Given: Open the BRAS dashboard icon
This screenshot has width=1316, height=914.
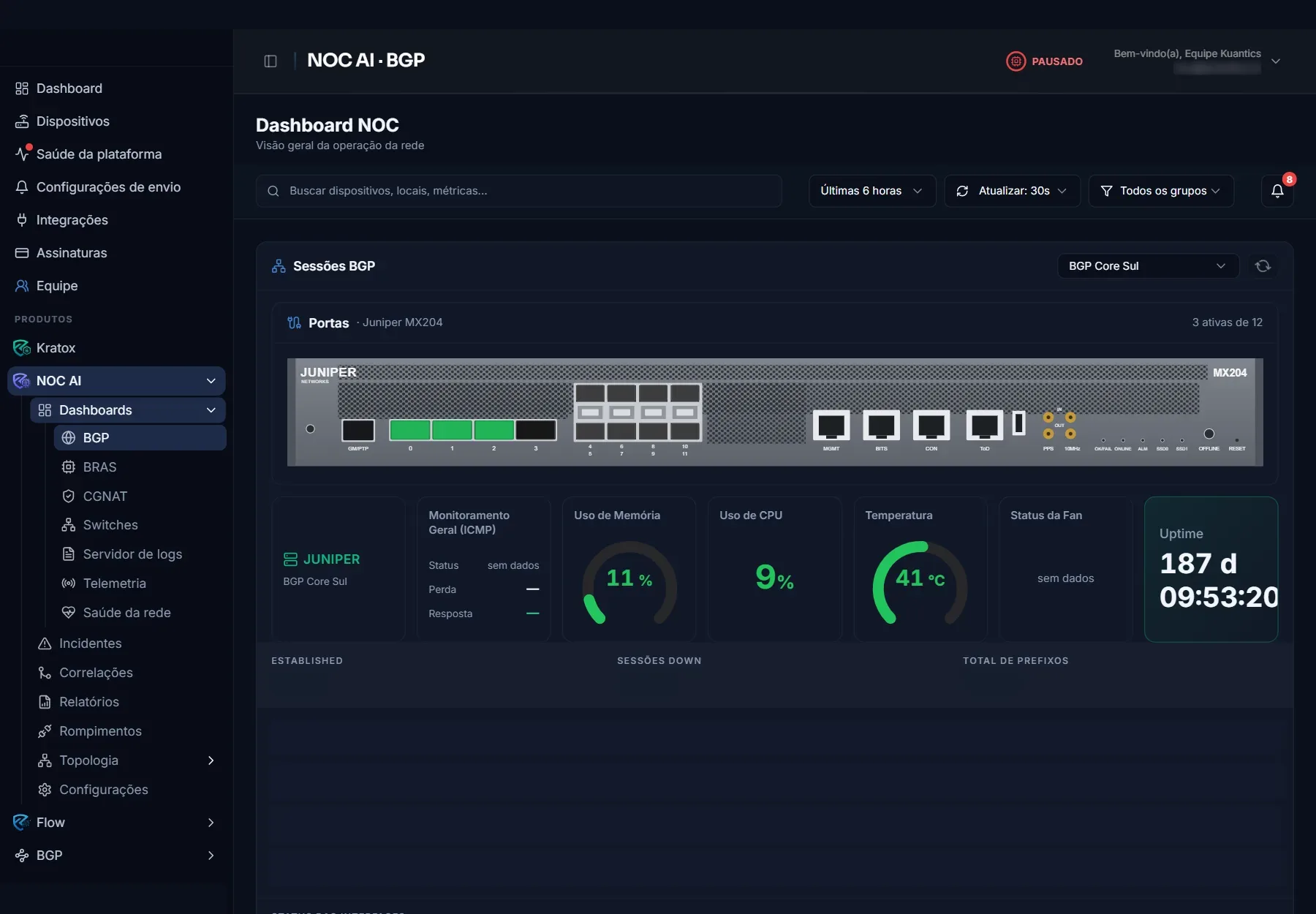Looking at the screenshot, I should [69, 467].
